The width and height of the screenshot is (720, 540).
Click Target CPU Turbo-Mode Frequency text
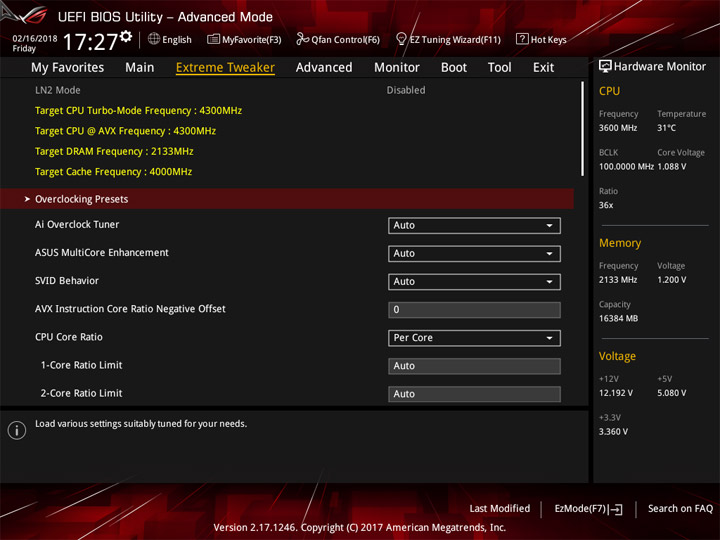(139, 111)
